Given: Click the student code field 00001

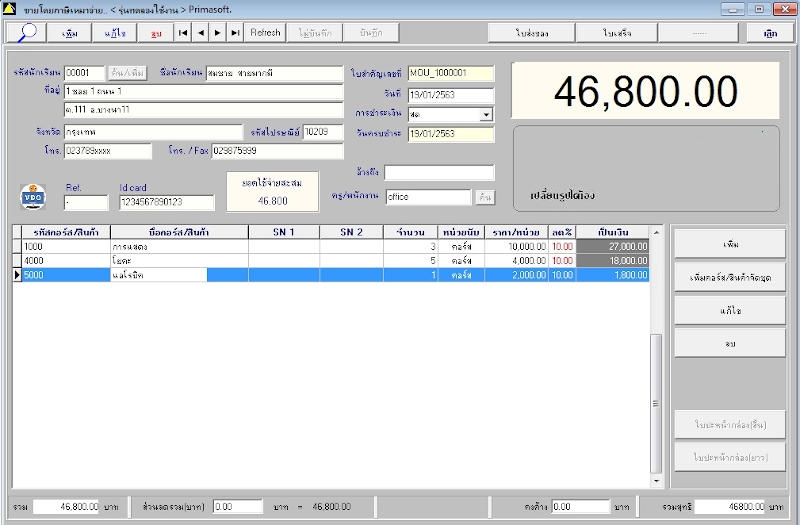Looking at the screenshot, I should [x=84, y=73].
